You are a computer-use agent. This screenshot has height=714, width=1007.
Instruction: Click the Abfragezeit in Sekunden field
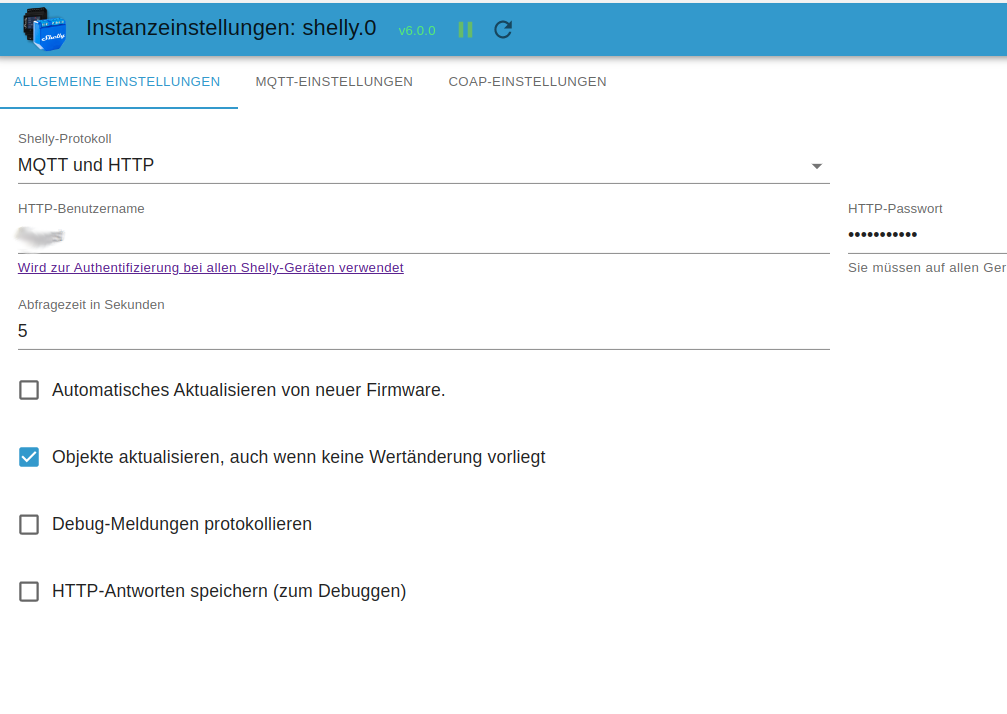click(424, 331)
